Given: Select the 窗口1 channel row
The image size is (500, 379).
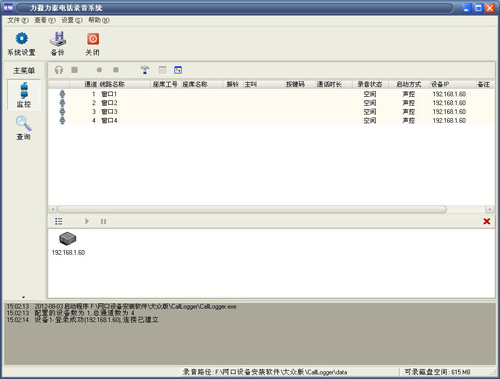Looking at the screenshot, I should point(271,94).
